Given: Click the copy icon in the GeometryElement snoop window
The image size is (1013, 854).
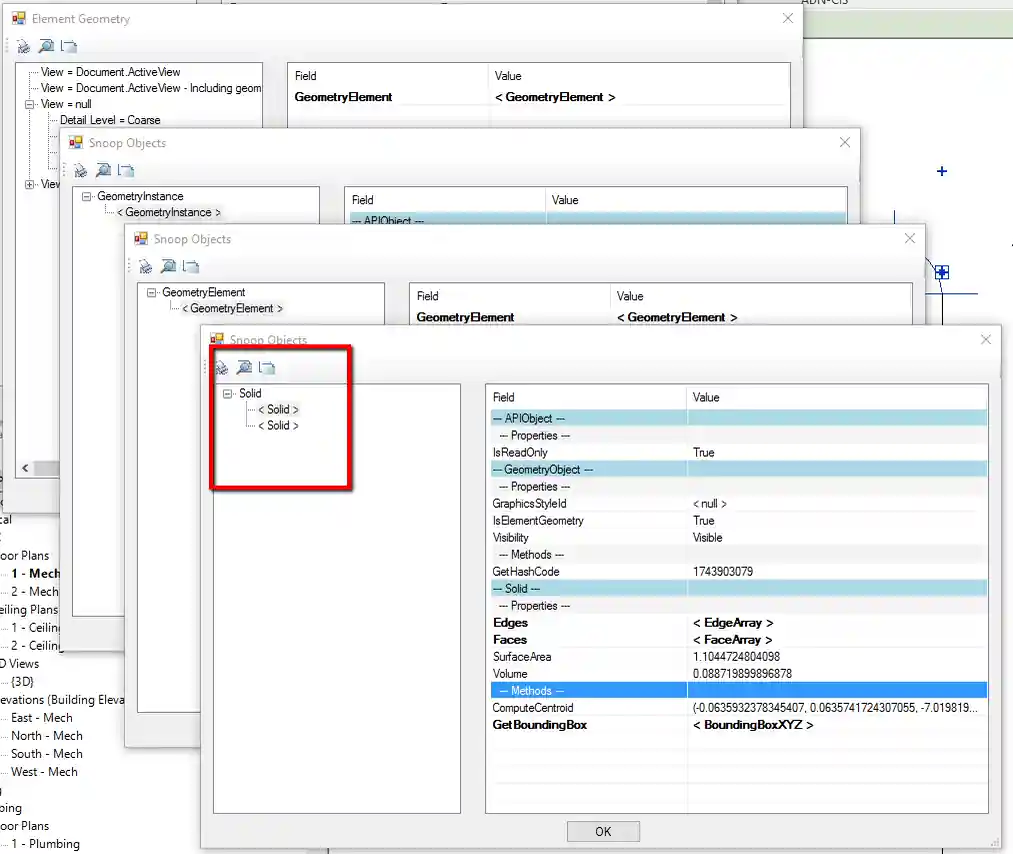Looking at the screenshot, I should click(190, 266).
